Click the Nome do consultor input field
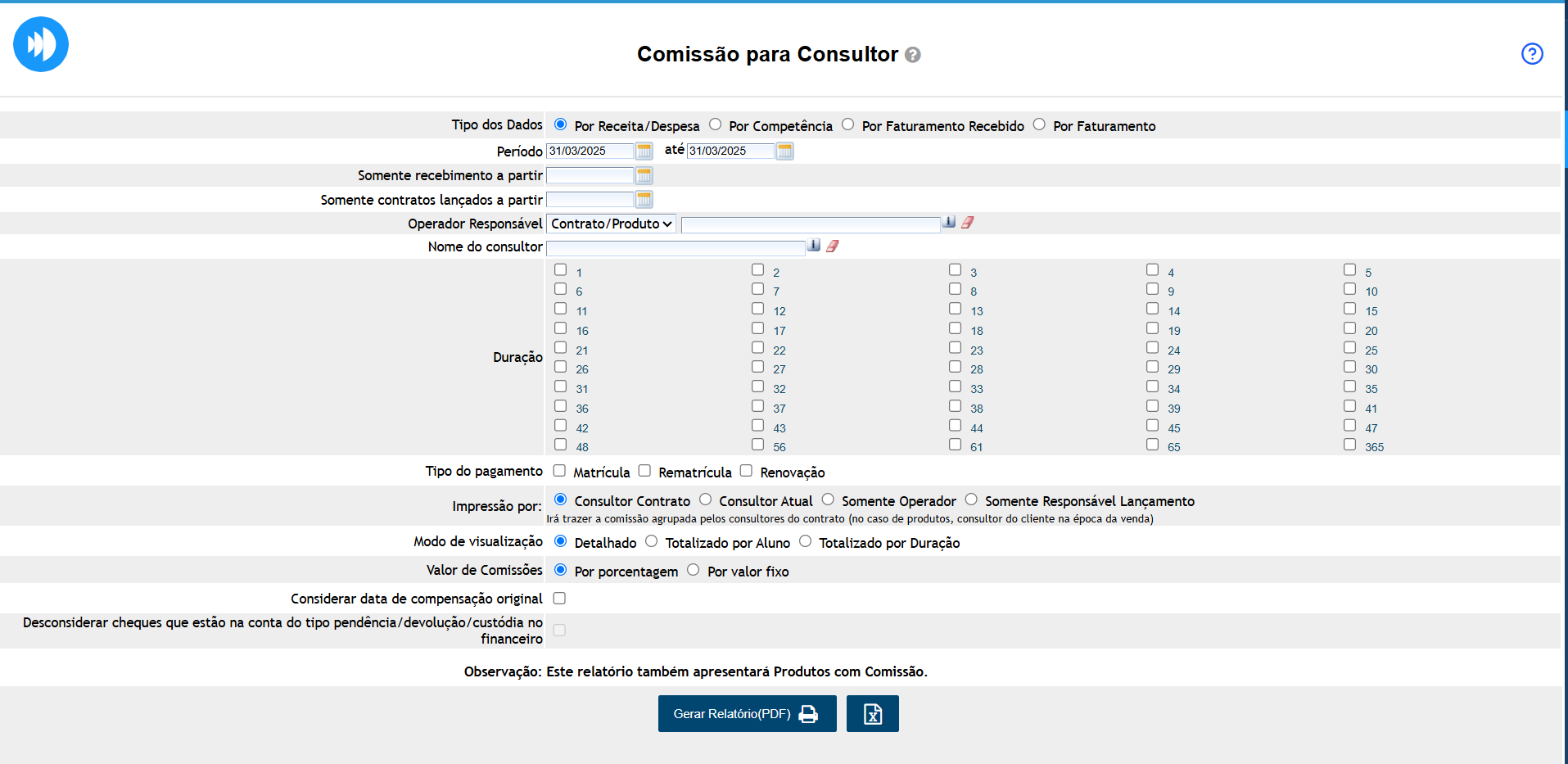1568x764 pixels. click(676, 247)
